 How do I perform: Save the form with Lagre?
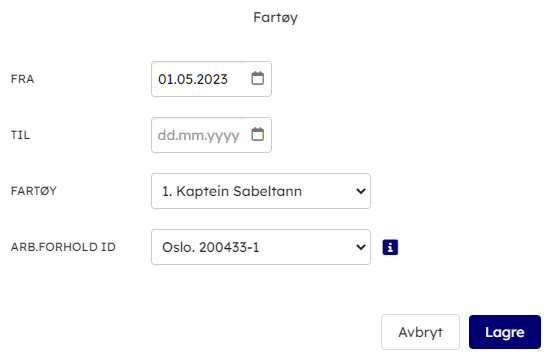[x=505, y=332]
